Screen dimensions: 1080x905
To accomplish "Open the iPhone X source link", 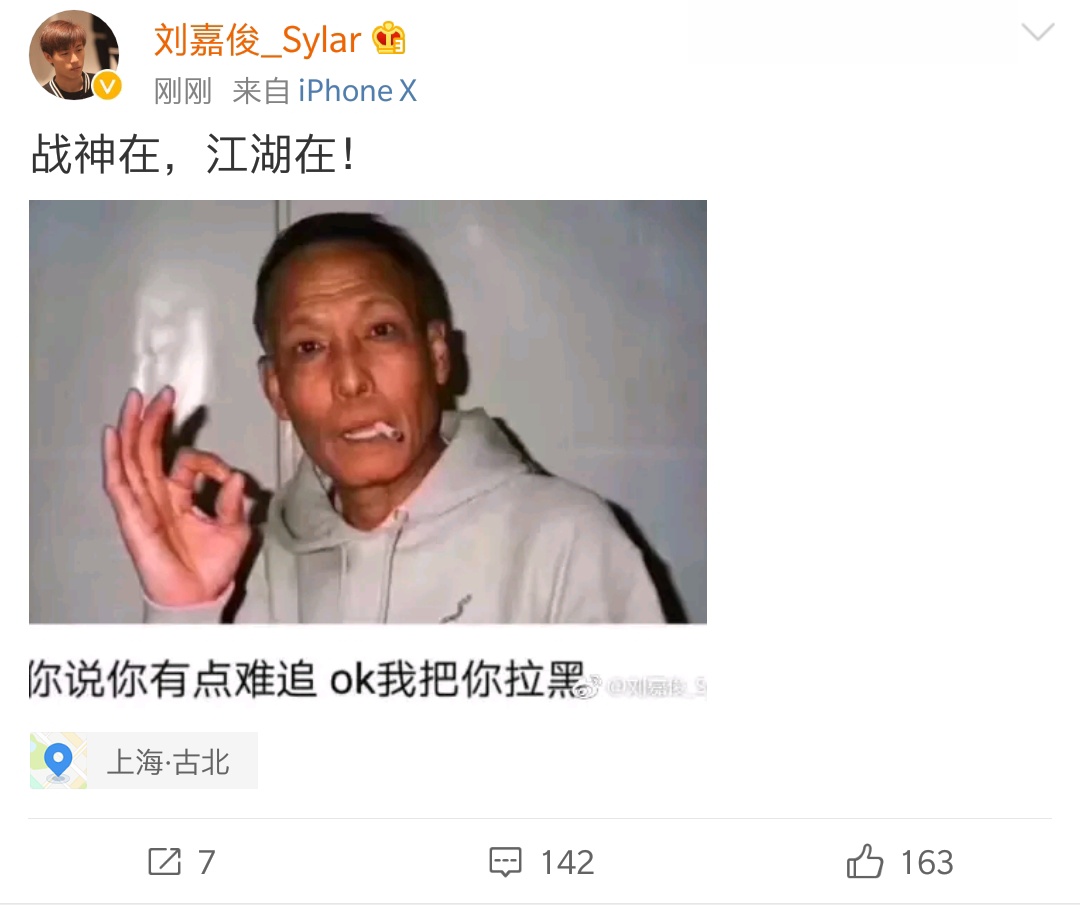I will (357, 91).
